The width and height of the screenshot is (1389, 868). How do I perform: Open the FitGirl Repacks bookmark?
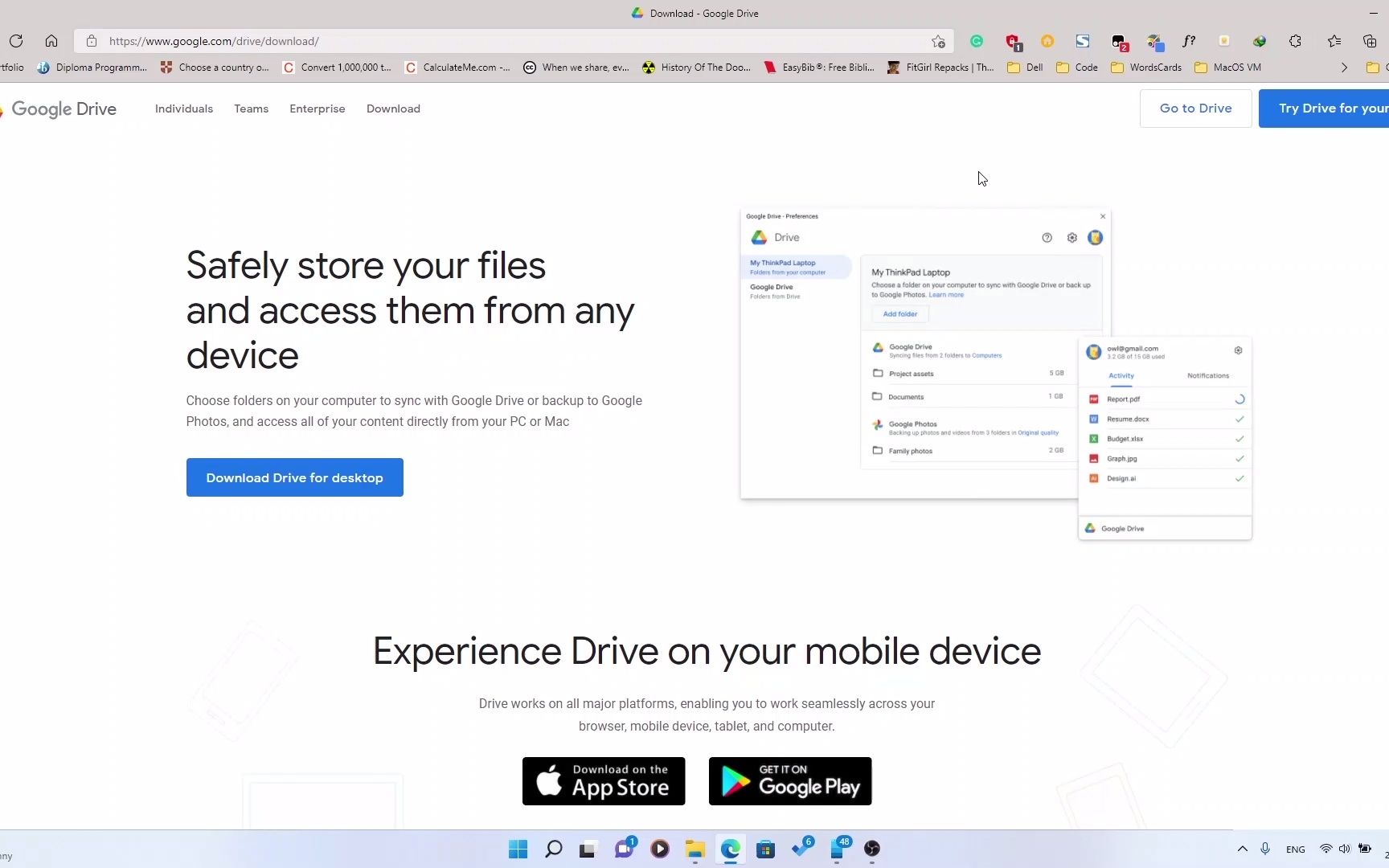point(940,68)
